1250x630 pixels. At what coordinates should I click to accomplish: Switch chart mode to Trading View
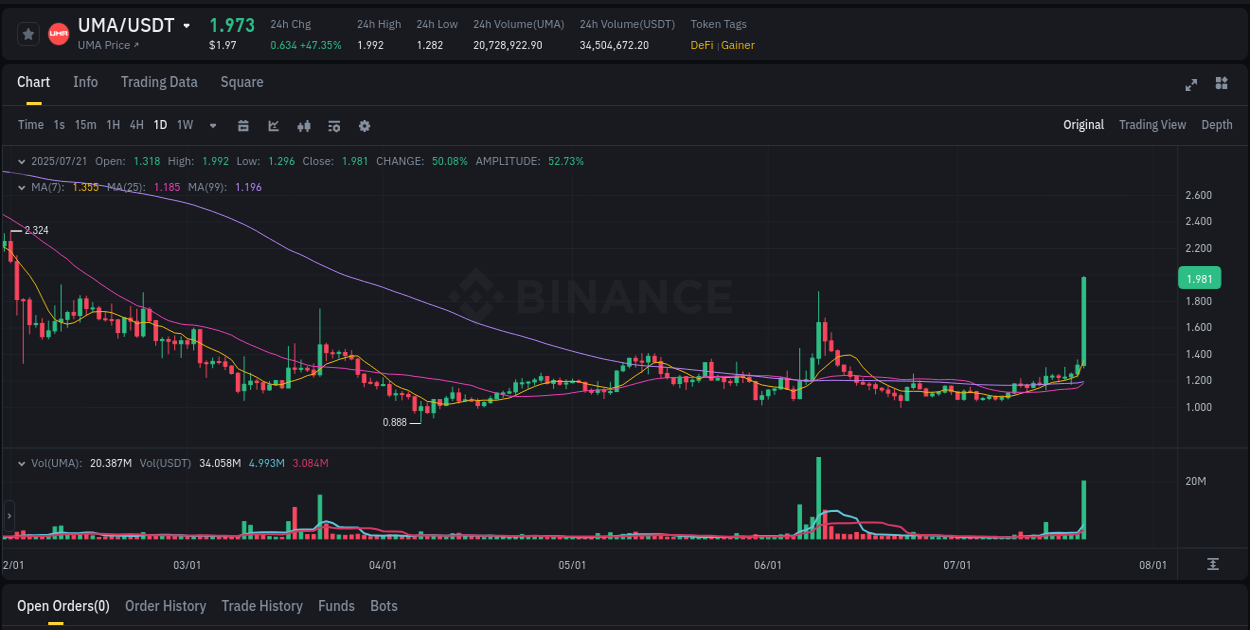tap(1152, 125)
